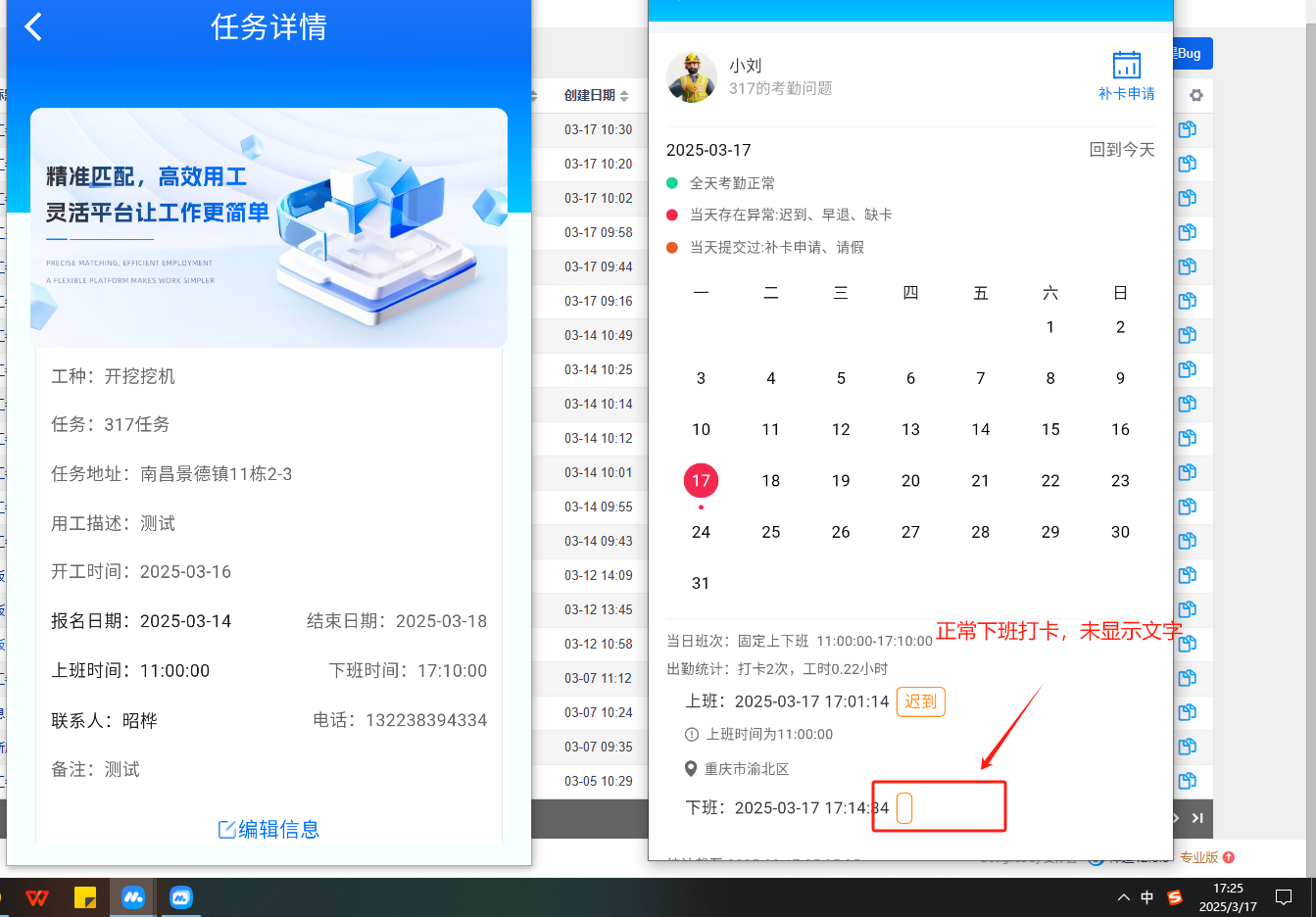This screenshot has height=917, width=1316.
Task: Open the Windows notification center
Action: pos(1284,897)
